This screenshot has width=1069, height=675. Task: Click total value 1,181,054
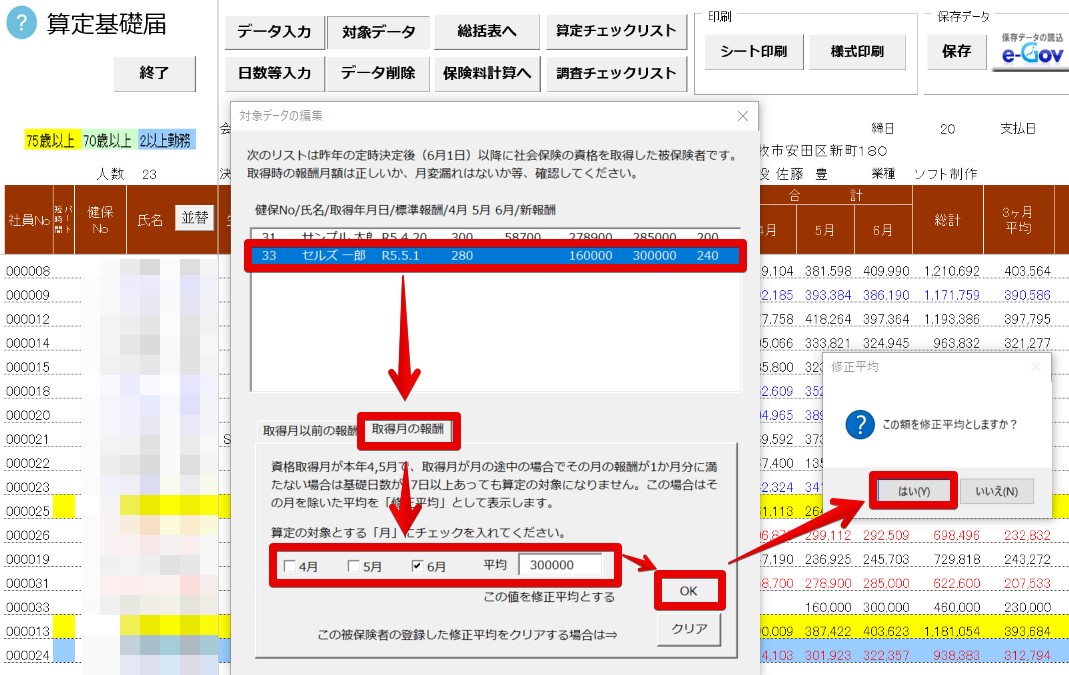pos(952,631)
